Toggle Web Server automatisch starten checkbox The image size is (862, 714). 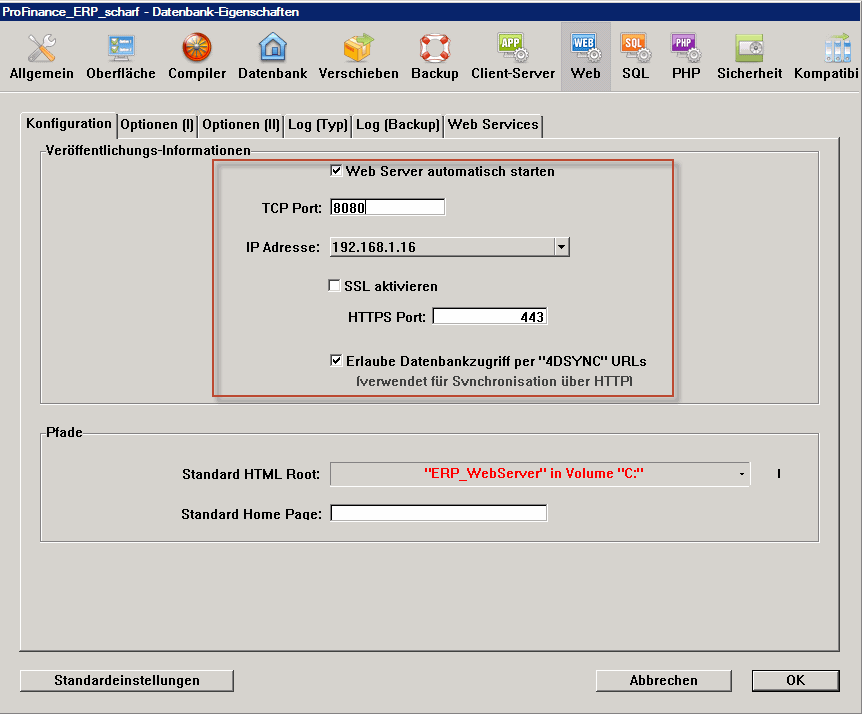click(x=337, y=171)
